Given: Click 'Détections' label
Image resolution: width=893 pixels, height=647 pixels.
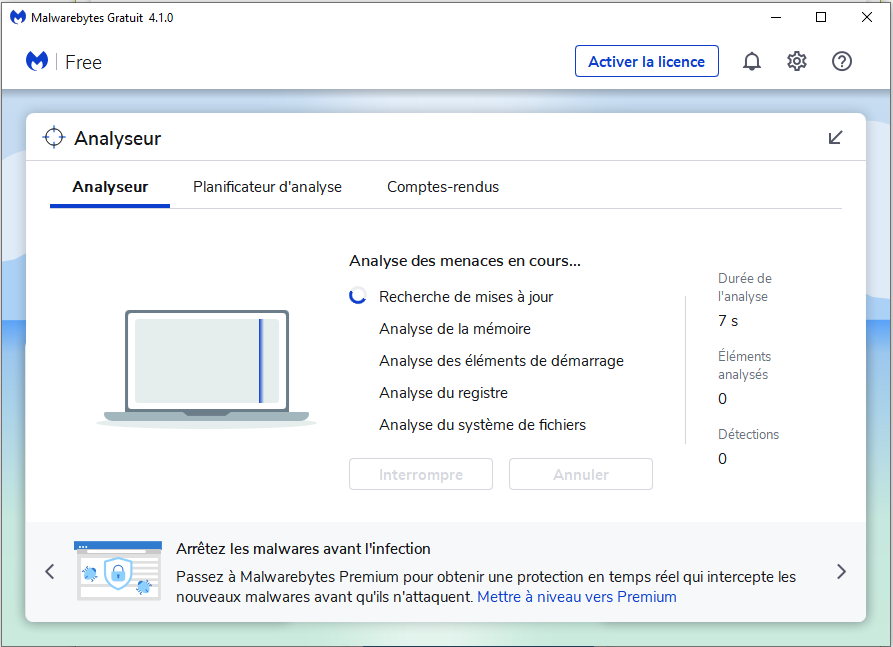Looking at the screenshot, I should (x=748, y=434).
